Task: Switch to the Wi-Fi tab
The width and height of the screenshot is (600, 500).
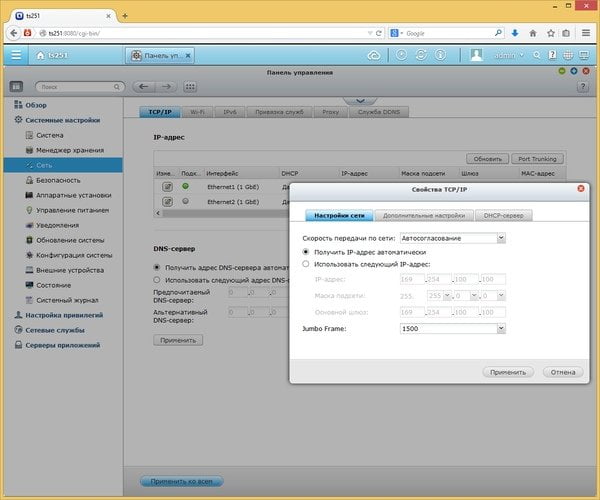Action: click(197, 112)
